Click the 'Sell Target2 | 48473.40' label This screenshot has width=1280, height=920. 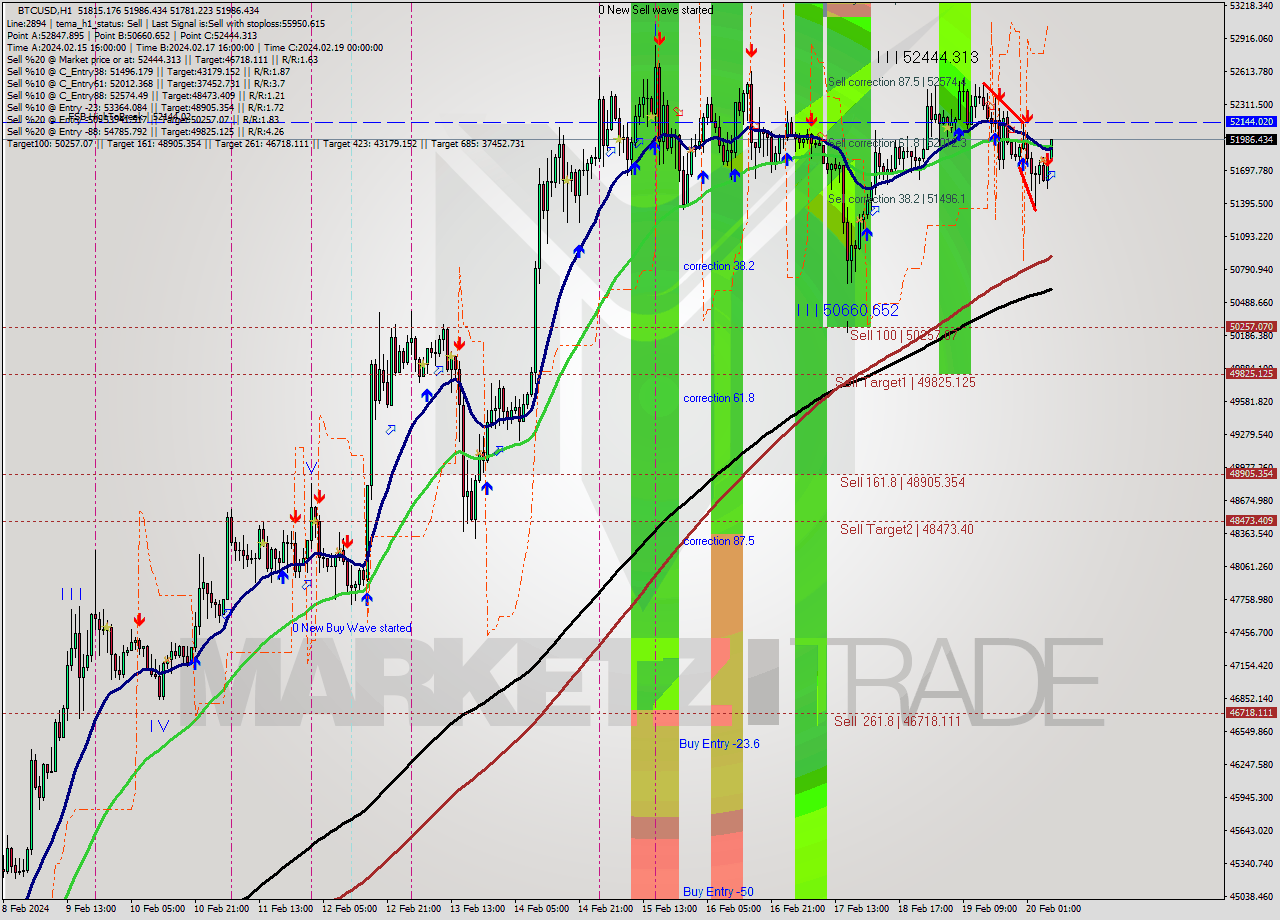pos(906,529)
